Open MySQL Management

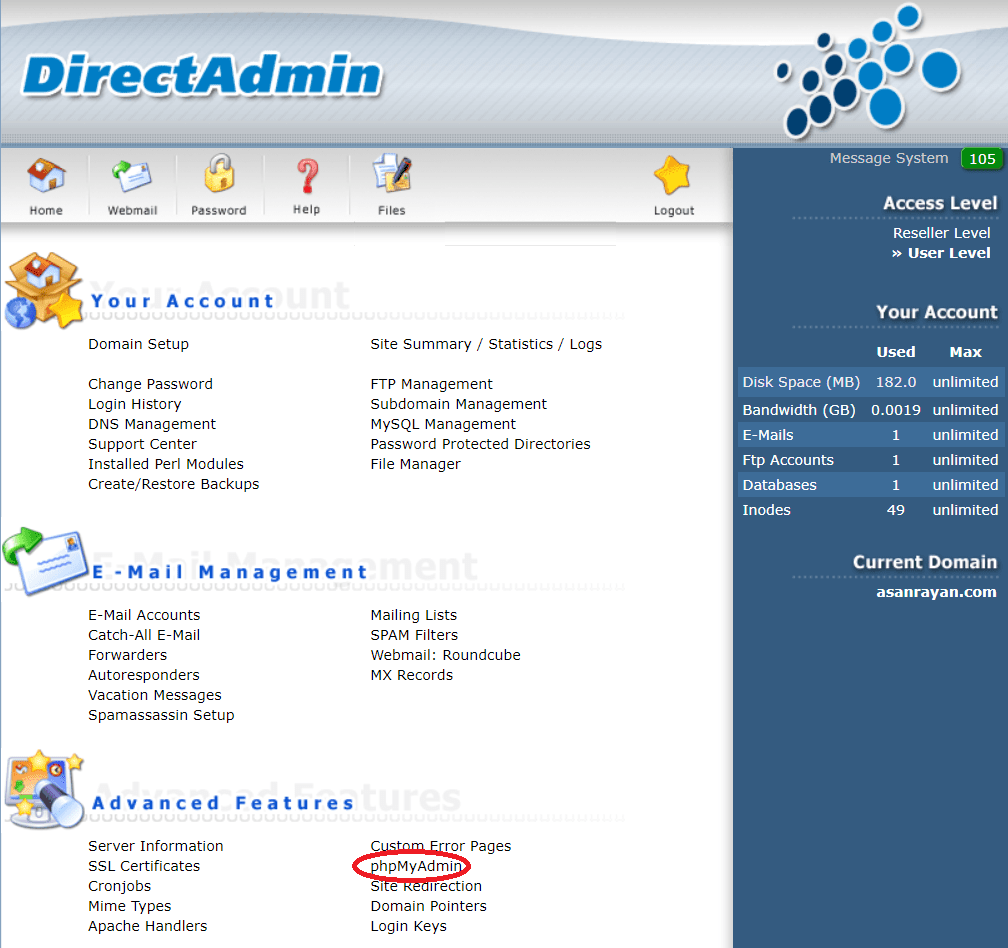pos(443,424)
